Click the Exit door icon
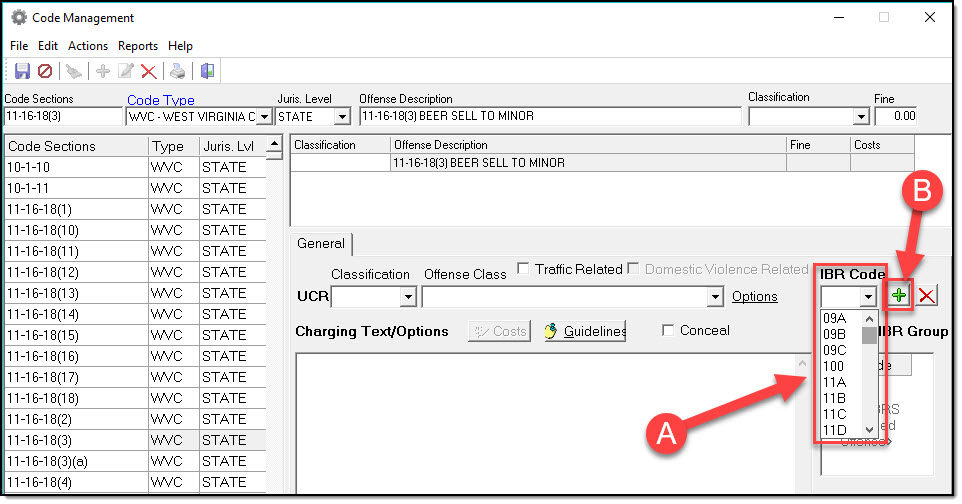Screen dimensions: 962x504 207,71
